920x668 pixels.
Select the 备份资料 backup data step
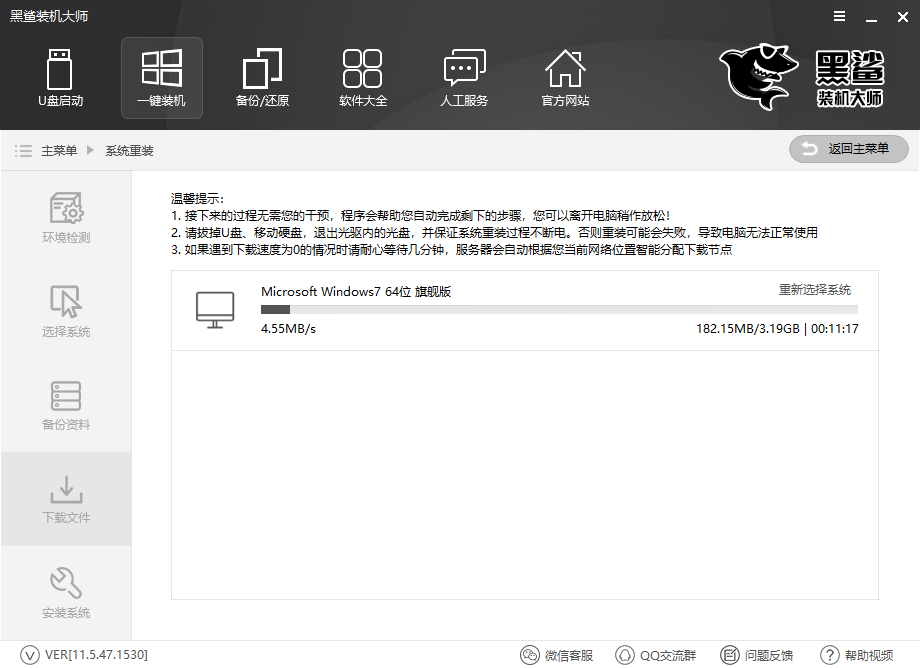tap(65, 404)
